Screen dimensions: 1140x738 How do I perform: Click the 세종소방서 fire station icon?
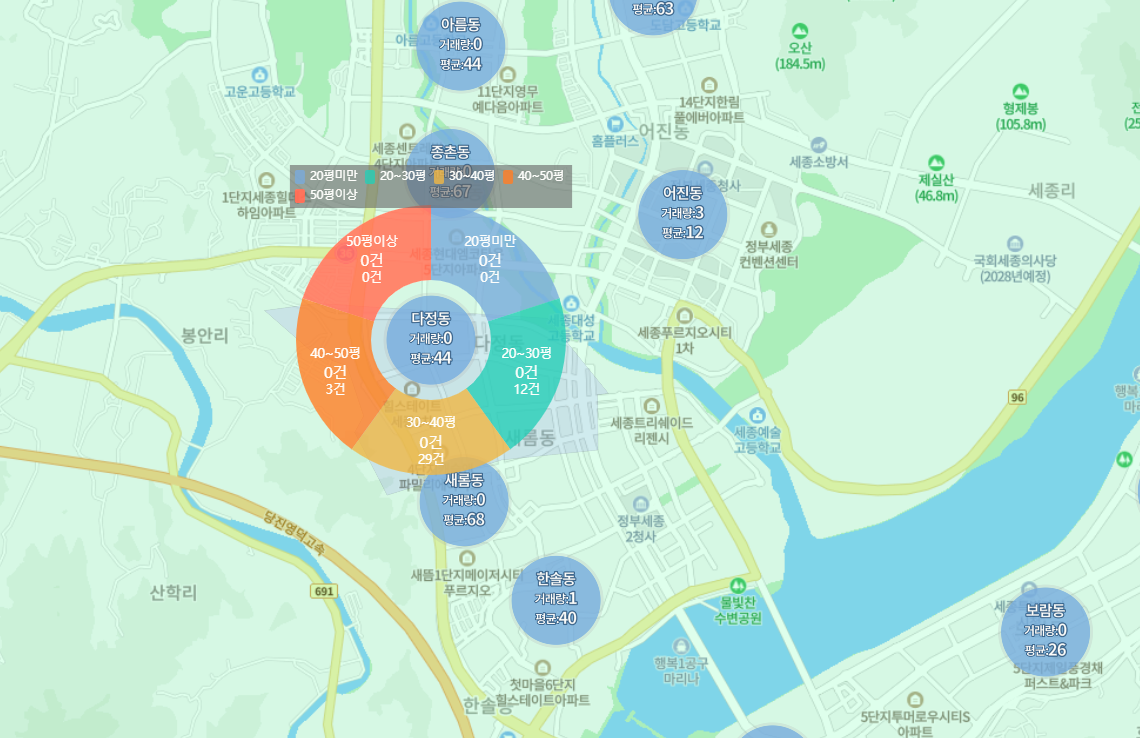click(x=819, y=145)
